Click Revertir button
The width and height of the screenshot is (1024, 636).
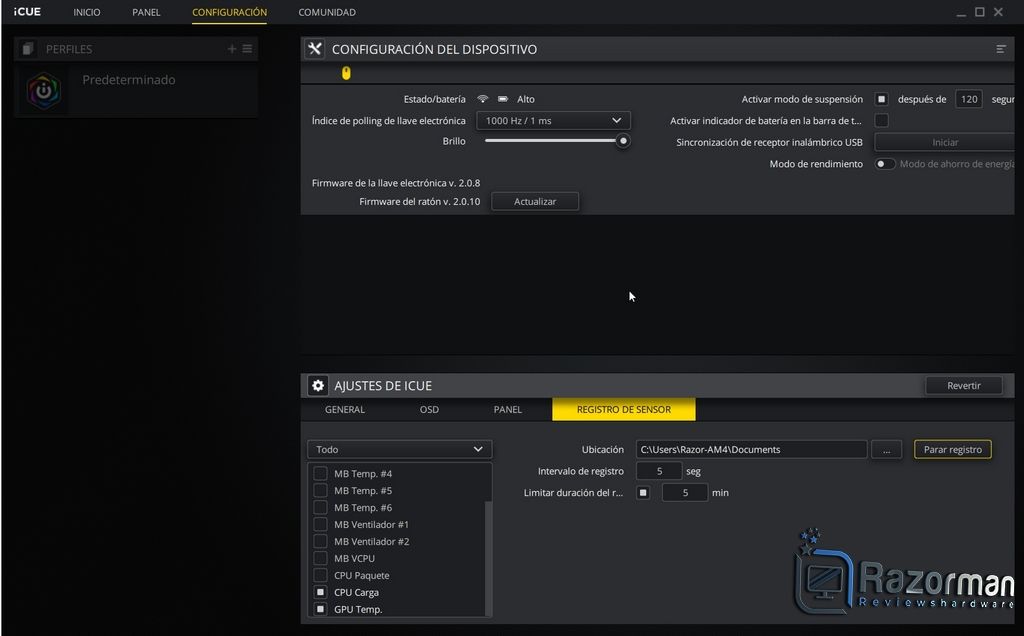pos(963,385)
